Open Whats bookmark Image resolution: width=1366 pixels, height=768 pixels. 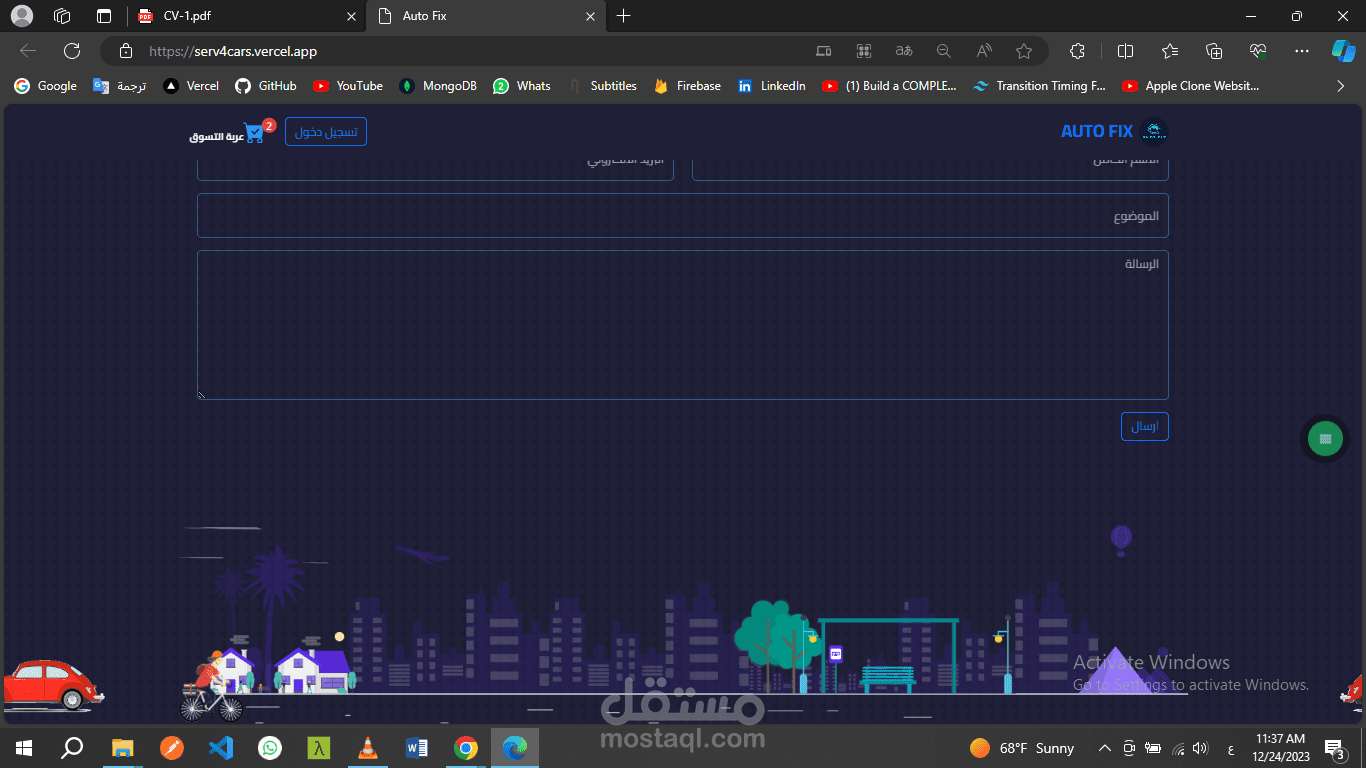tap(522, 86)
